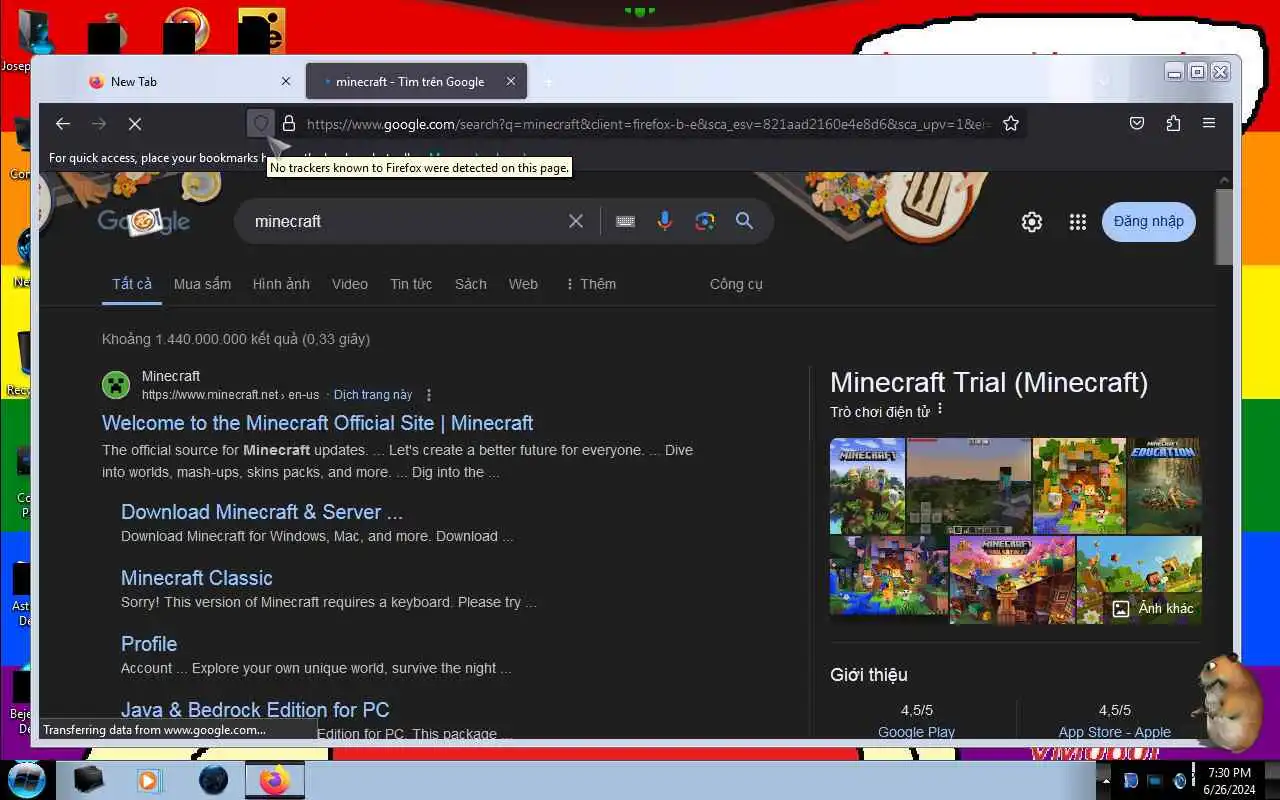The width and height of the screenshot is (1280, 800).
Task: Open the Google Play rating link
Action: click(x=916, y=732)
